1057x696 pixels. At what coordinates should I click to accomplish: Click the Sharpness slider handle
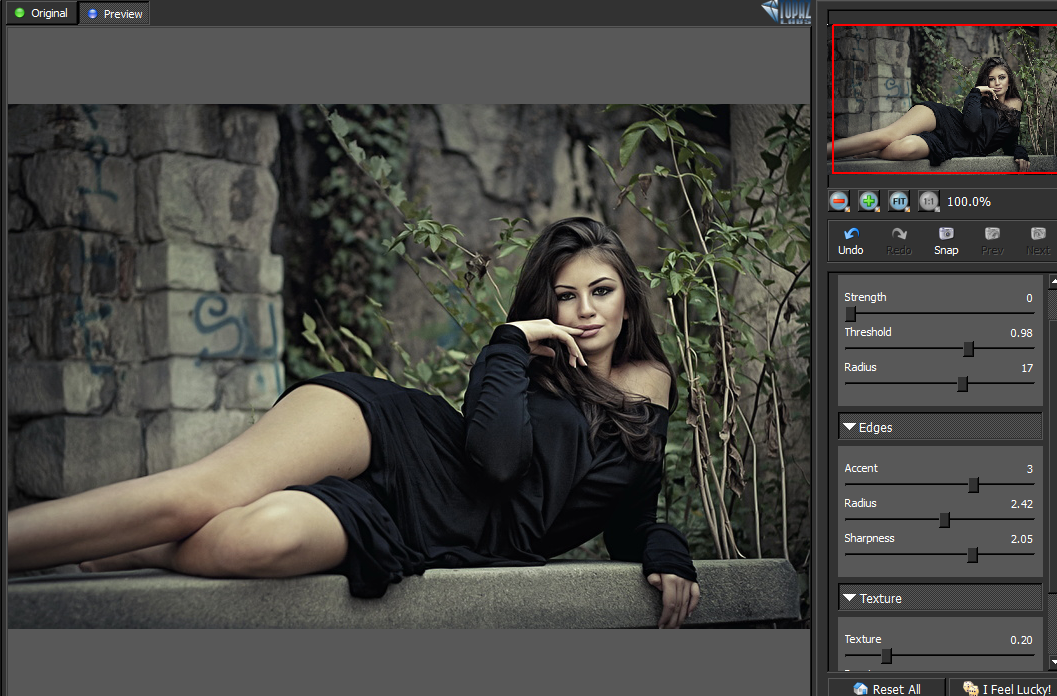click(x=972, y=555)
